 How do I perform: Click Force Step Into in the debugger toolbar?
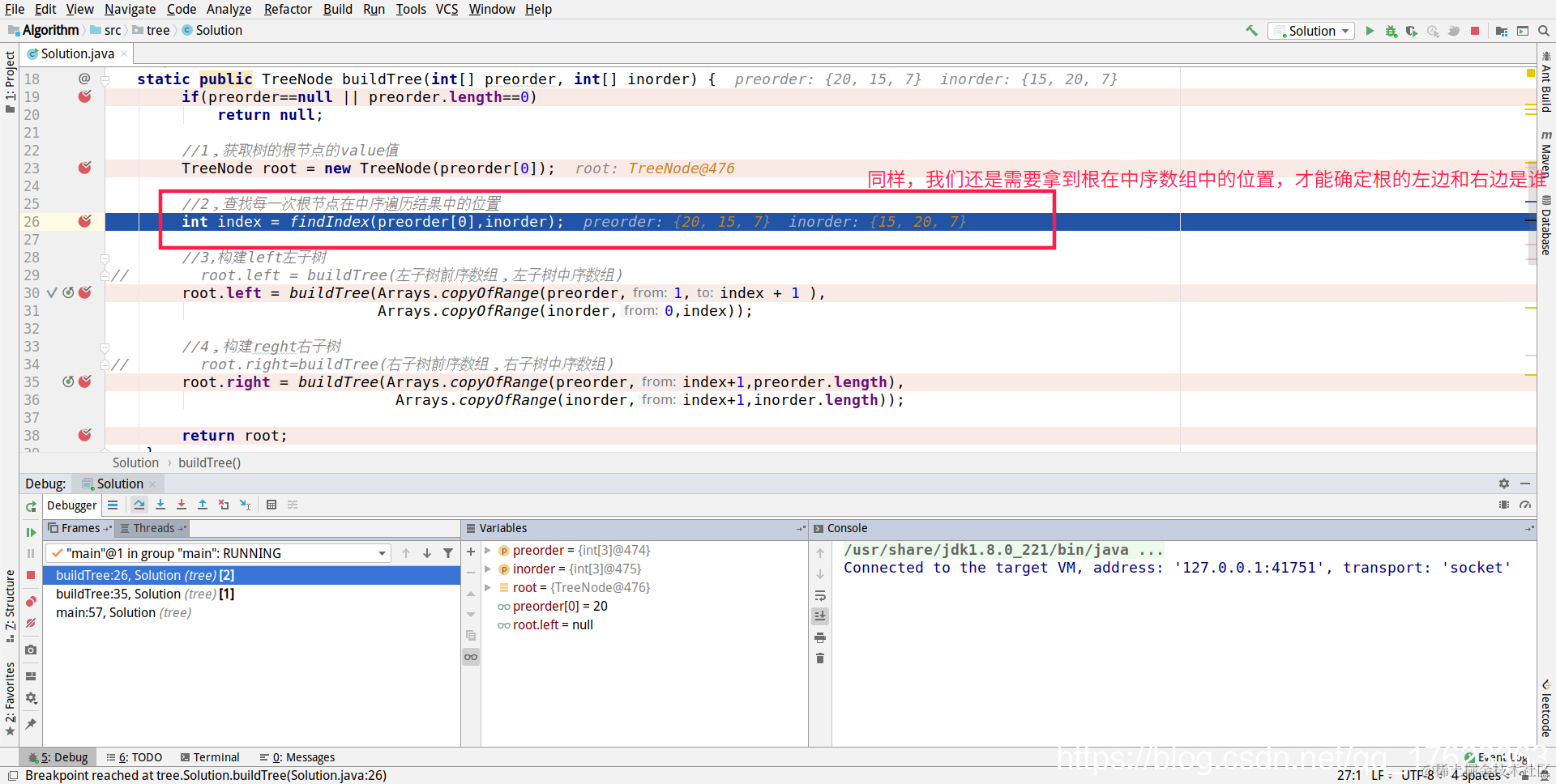(182, 505)
